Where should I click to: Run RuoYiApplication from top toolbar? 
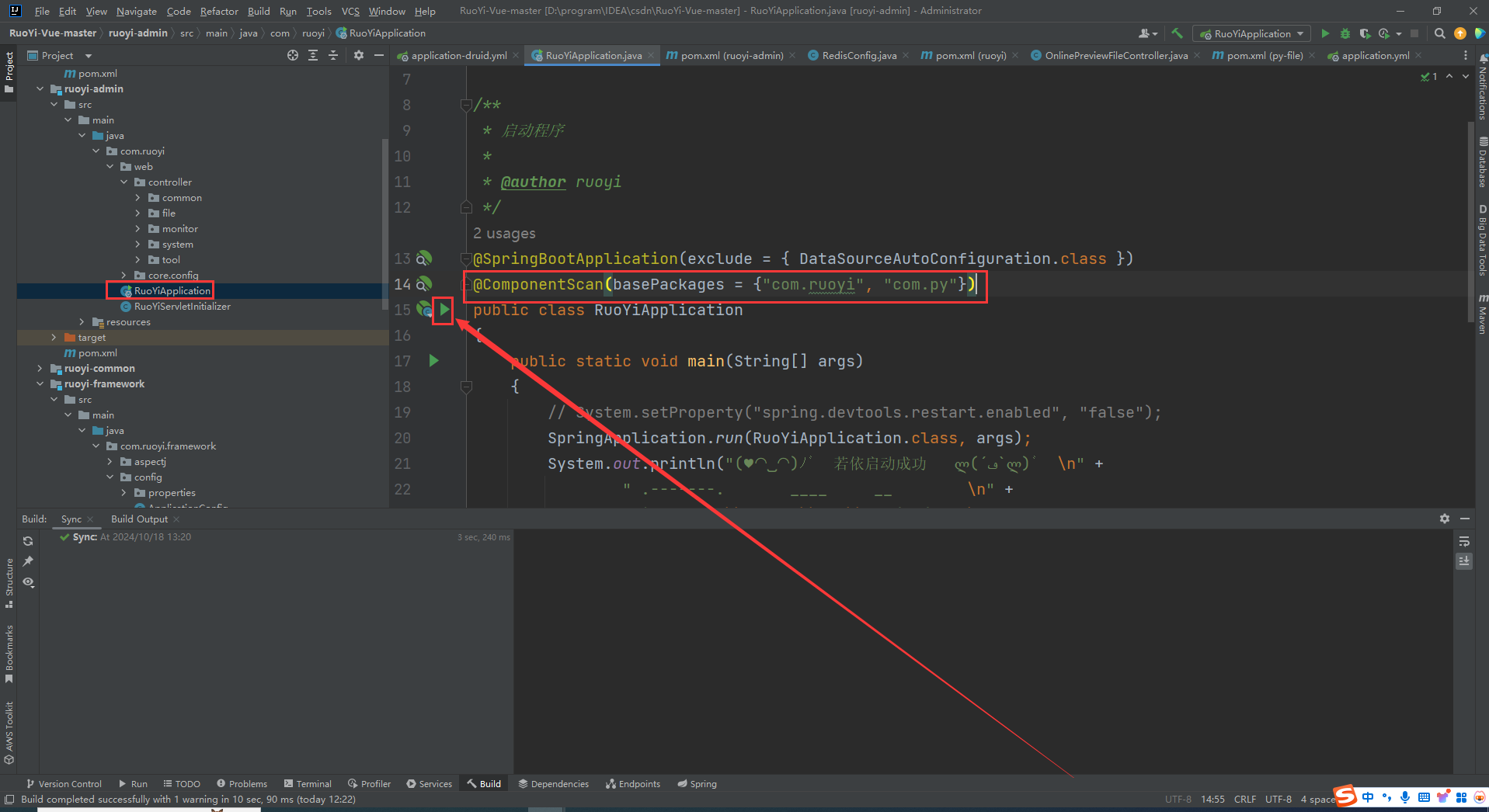tap(1325, 33)
